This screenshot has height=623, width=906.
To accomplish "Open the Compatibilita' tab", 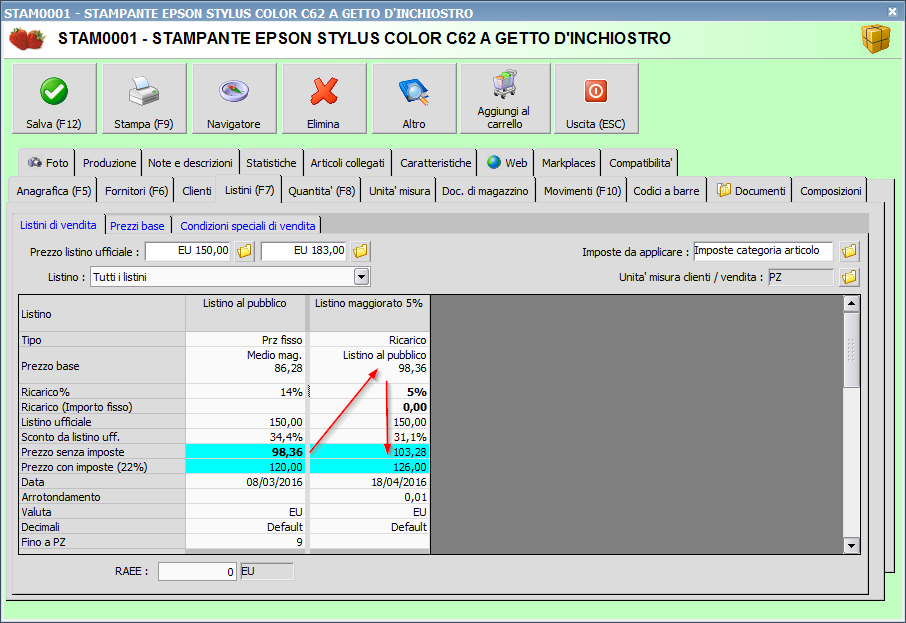I will click(640, 163).
